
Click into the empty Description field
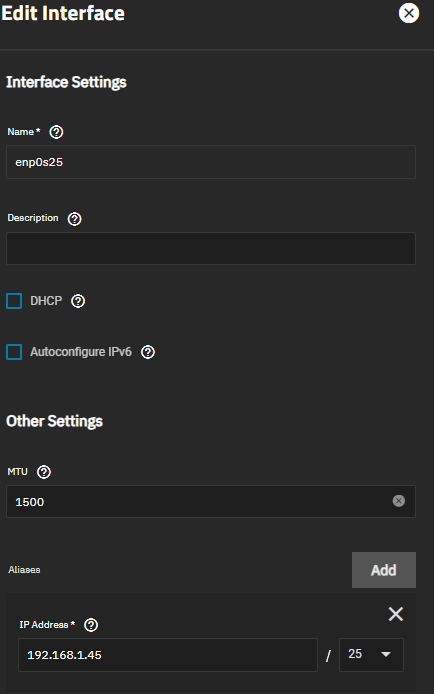click(211, 248)
